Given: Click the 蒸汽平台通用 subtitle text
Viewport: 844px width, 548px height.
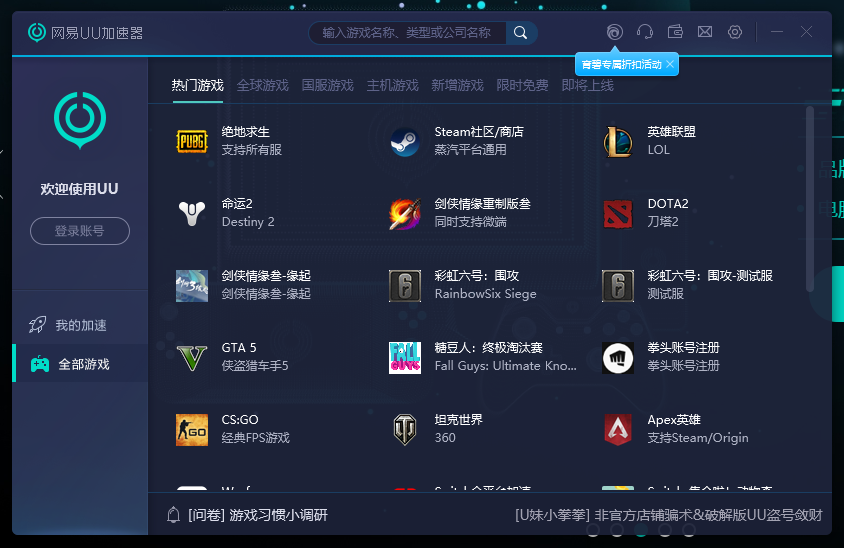Looking at the screenshot, I should tap(470, 150).
